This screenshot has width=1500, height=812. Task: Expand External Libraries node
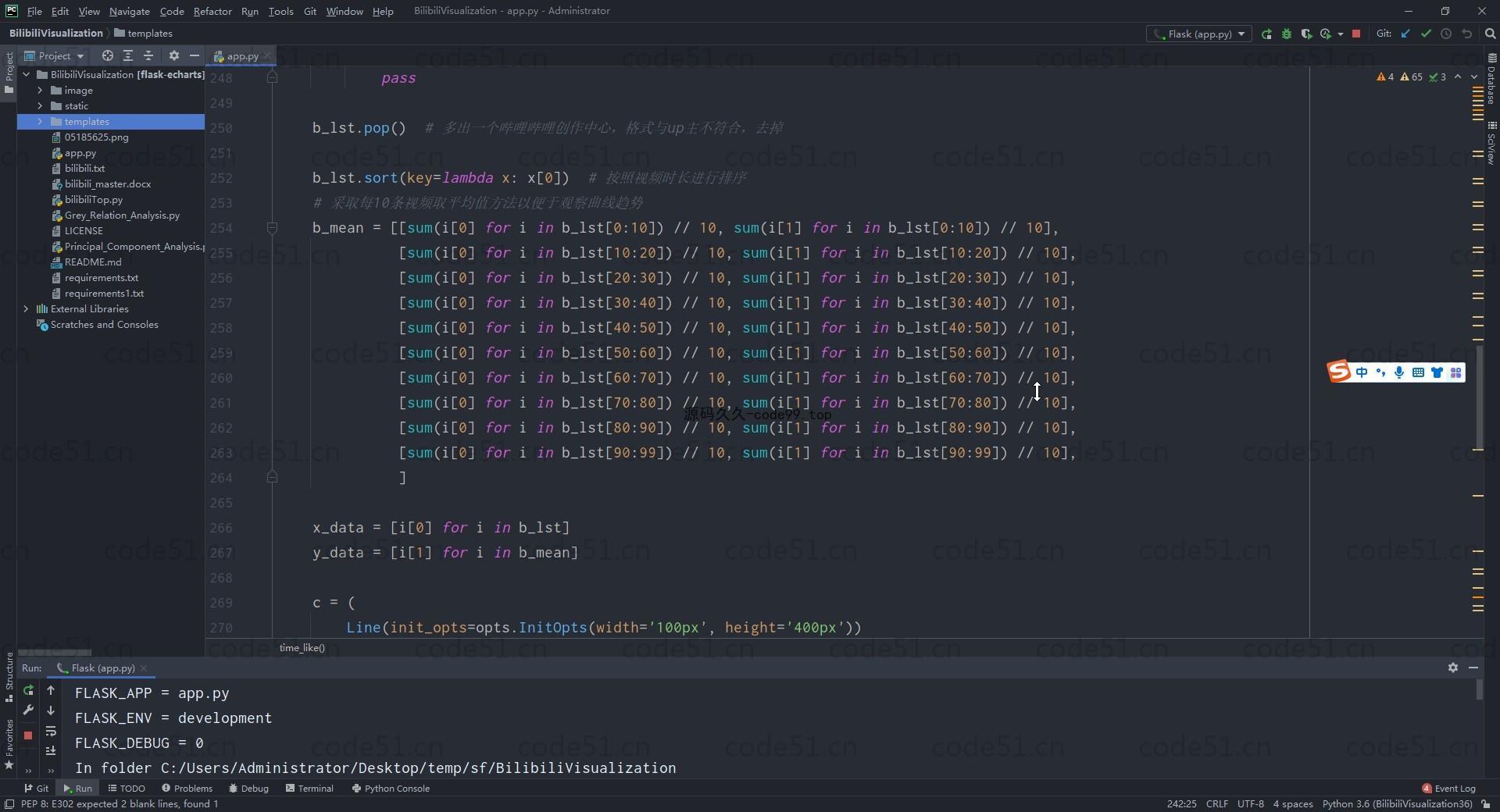26,309
